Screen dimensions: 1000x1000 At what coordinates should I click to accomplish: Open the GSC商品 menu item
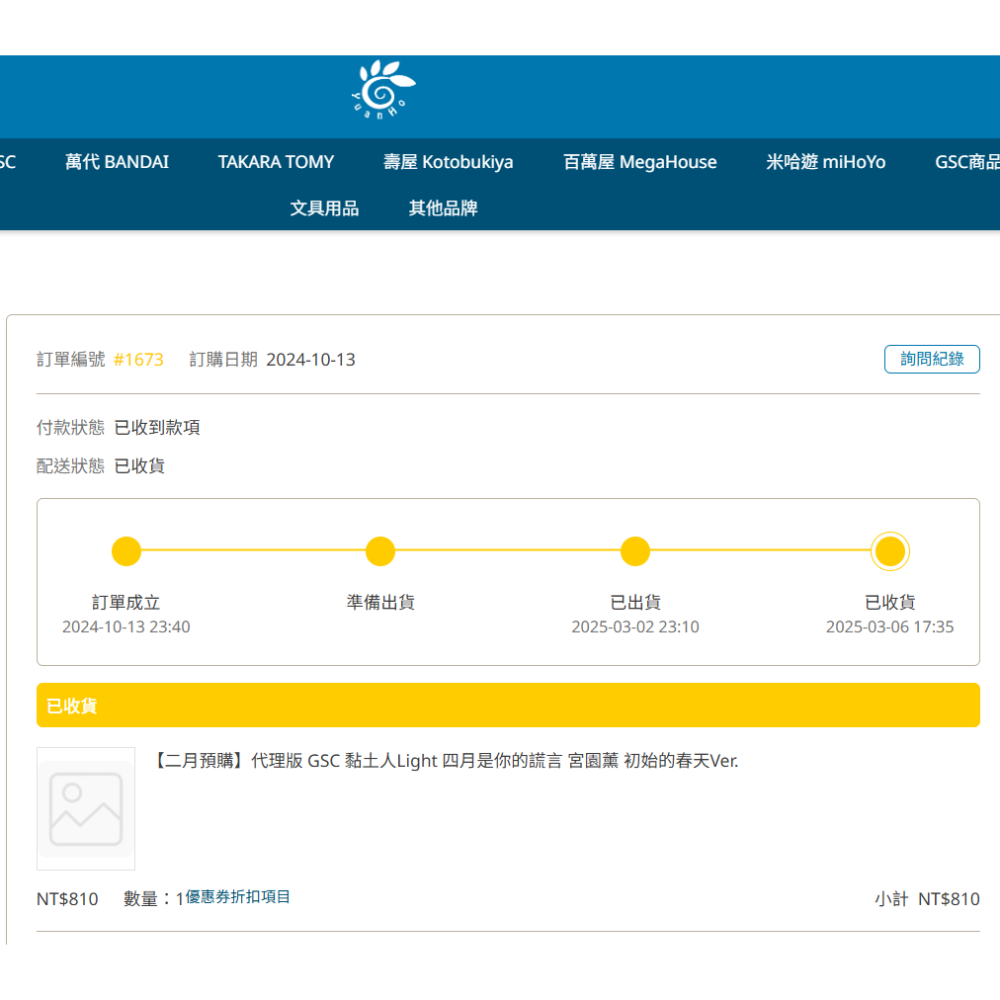[967, 162]
